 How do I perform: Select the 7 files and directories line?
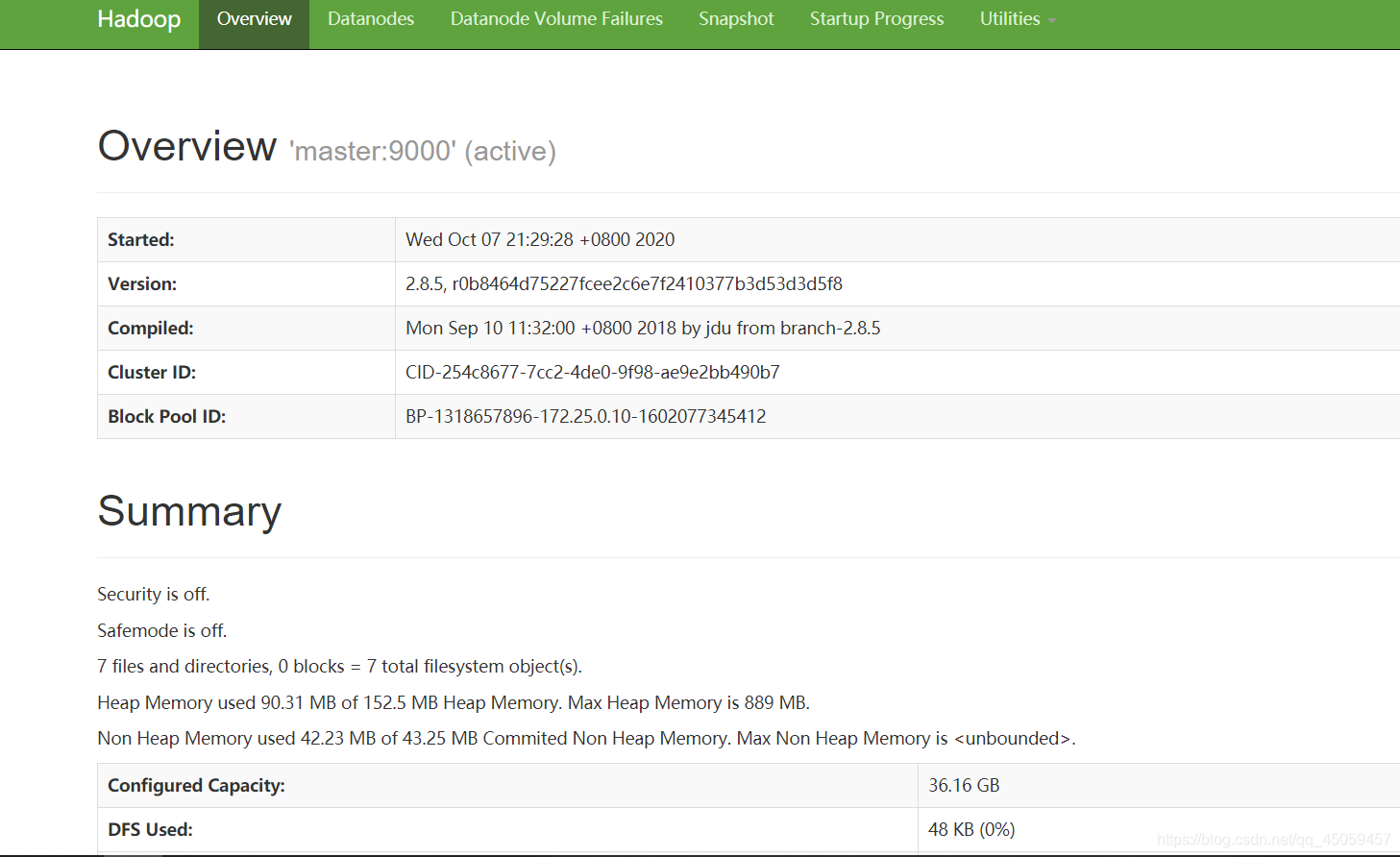(x=340, y=667)
